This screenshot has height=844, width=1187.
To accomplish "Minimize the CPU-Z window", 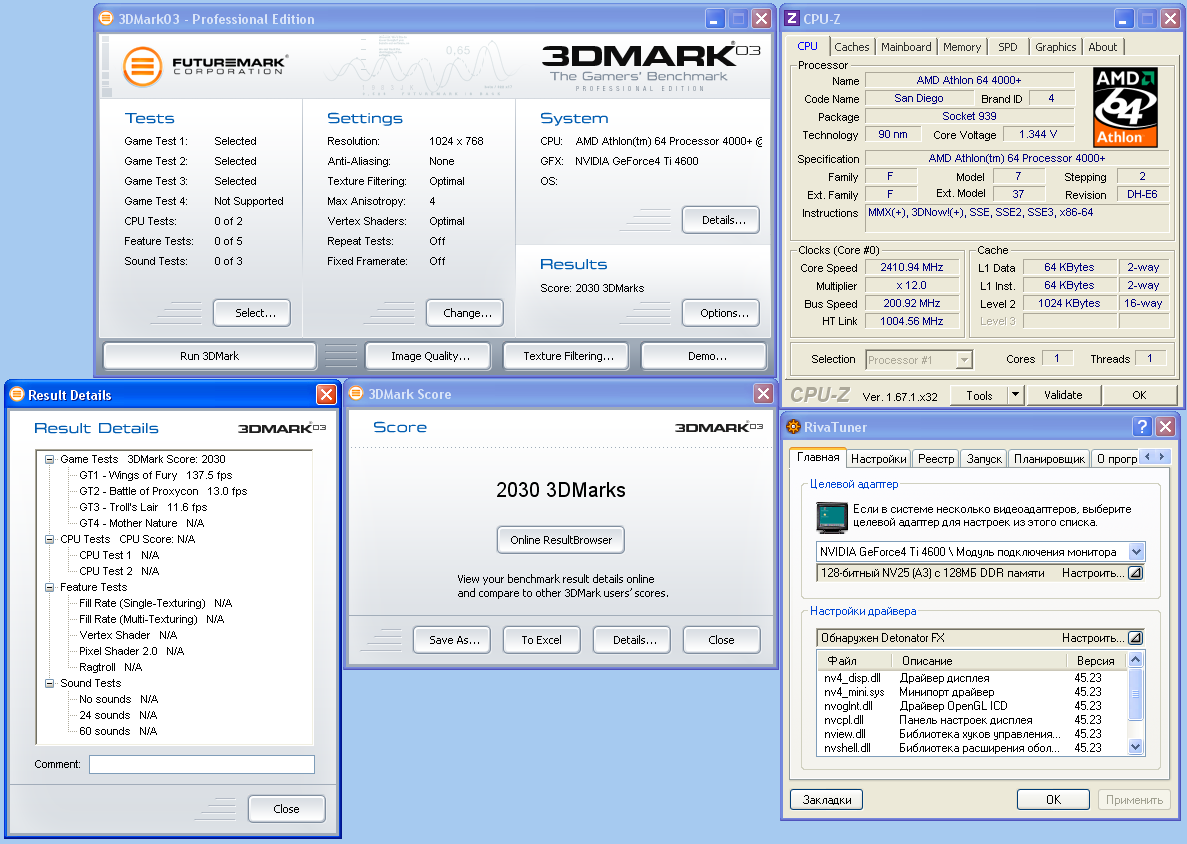I will pyautogui.click(x=1125, y=19).
